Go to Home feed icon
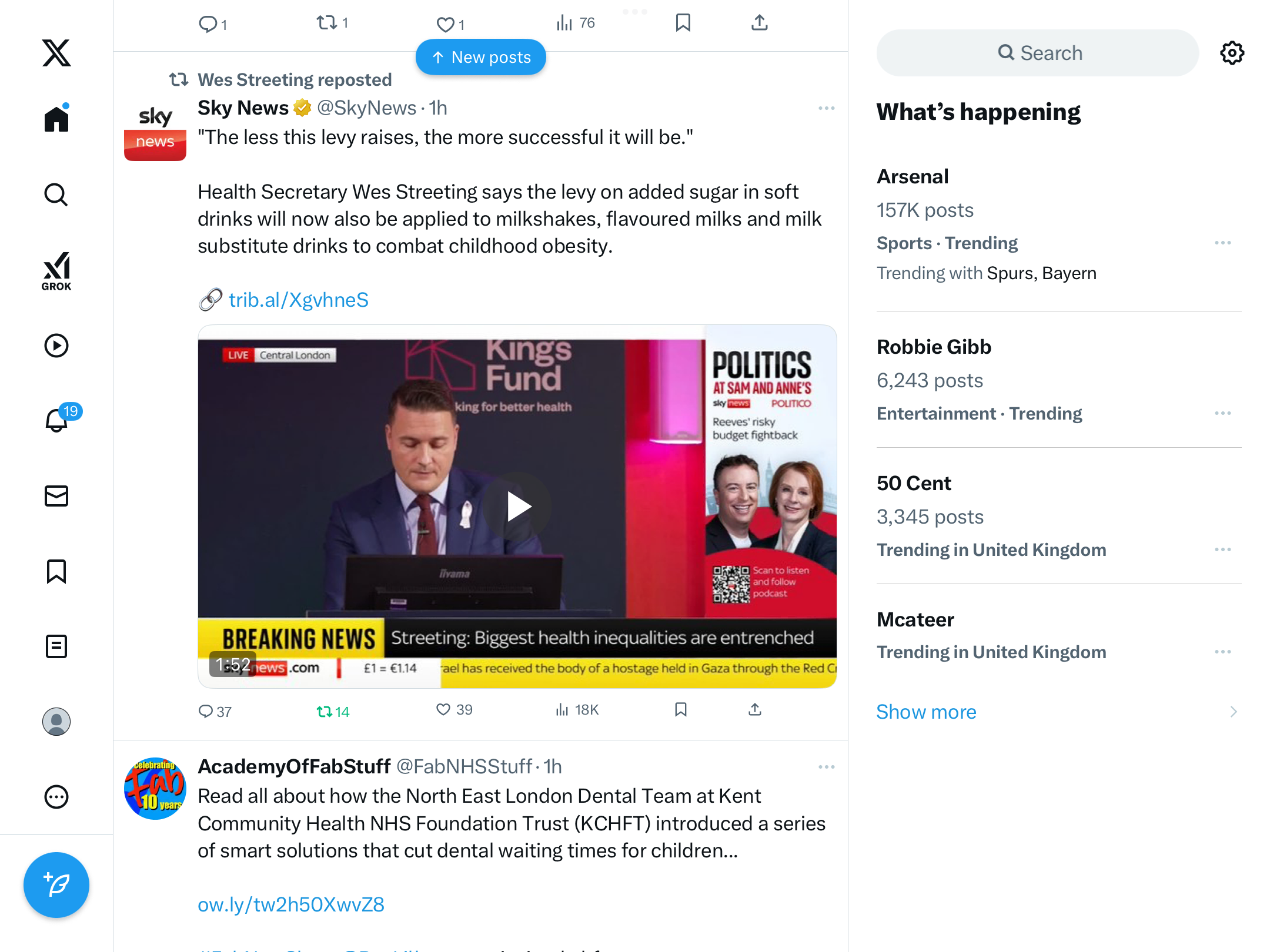Viewport: 1270px width, 952px height. [x=56, y=119]
